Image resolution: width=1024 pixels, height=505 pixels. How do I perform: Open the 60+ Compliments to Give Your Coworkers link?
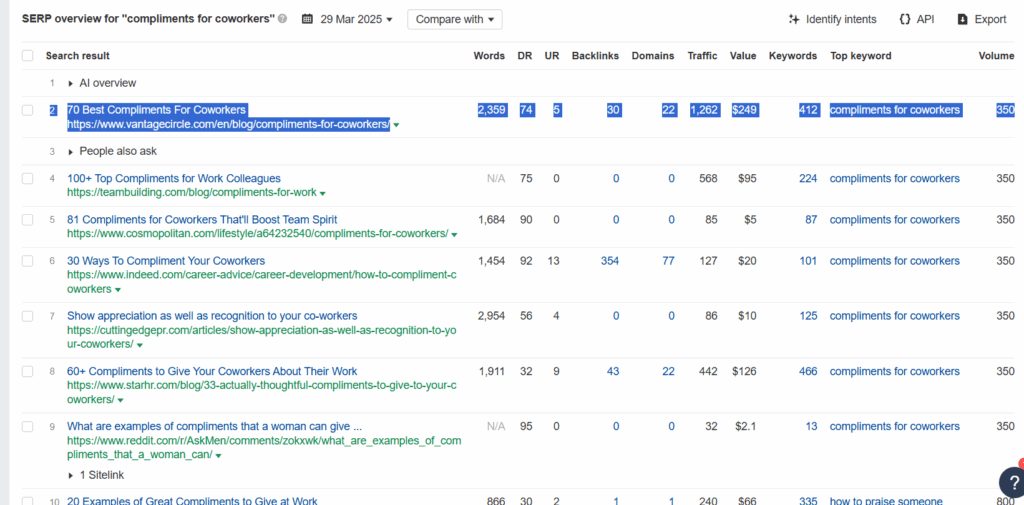tap(212, 371)
